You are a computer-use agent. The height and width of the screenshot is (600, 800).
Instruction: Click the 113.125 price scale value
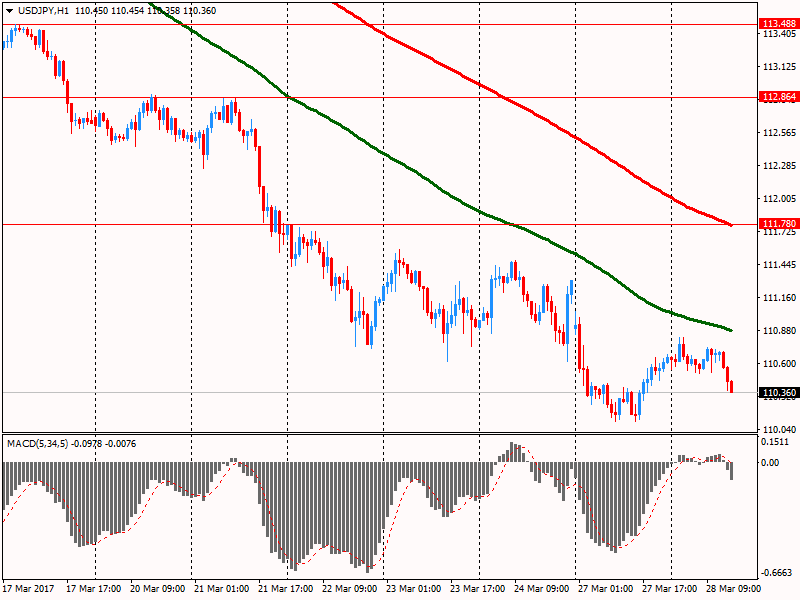click(780, 67)
